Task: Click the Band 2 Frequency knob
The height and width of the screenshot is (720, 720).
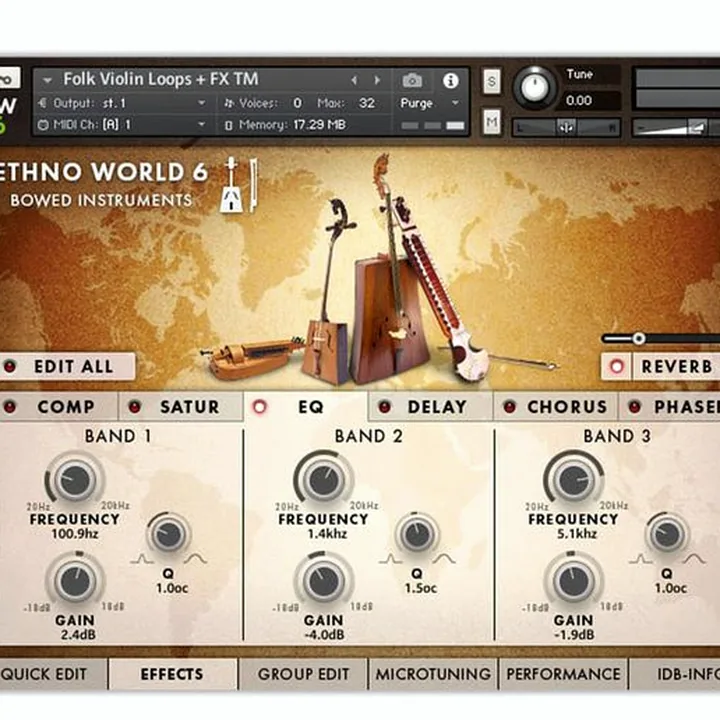Action: coord(324,480)
